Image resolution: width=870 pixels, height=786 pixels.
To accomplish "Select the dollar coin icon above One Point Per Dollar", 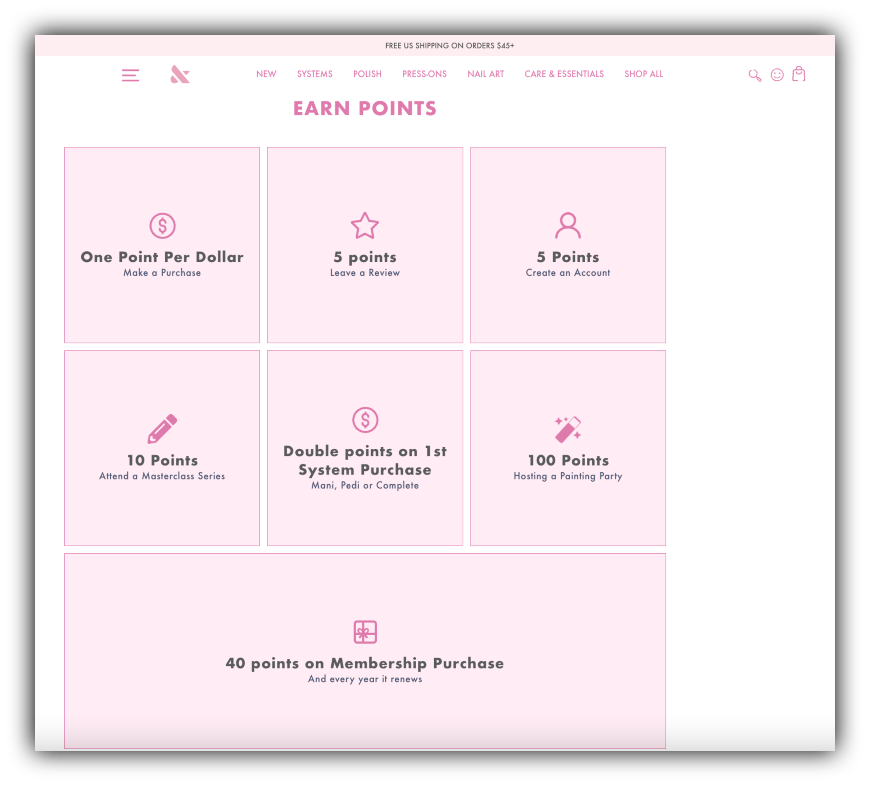I will pos(161,226).
